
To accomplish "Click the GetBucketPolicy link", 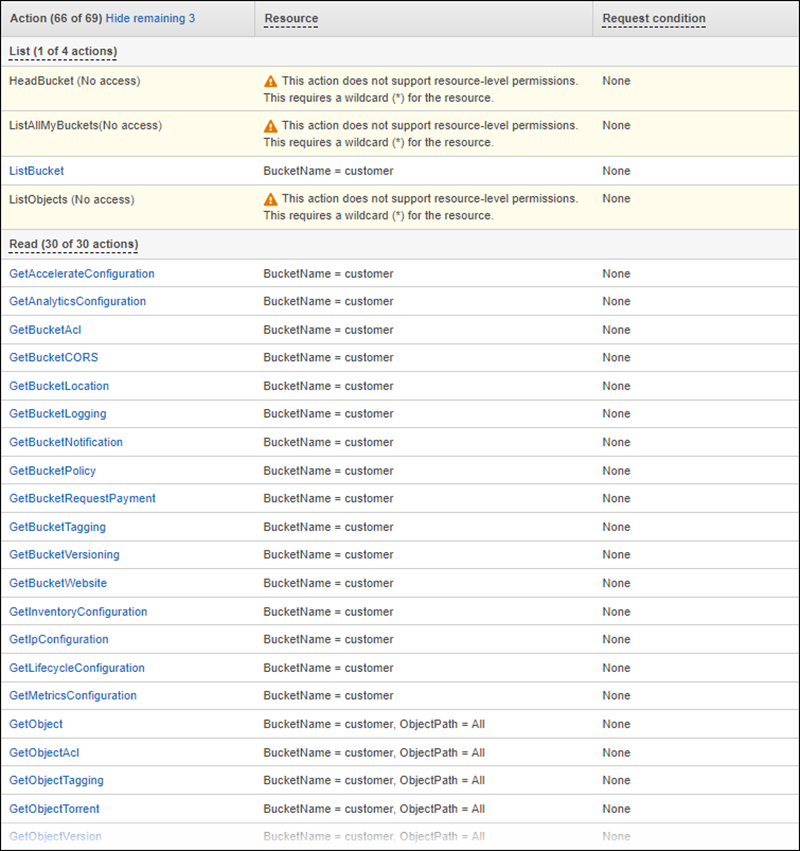I will [x=52, y=471].
